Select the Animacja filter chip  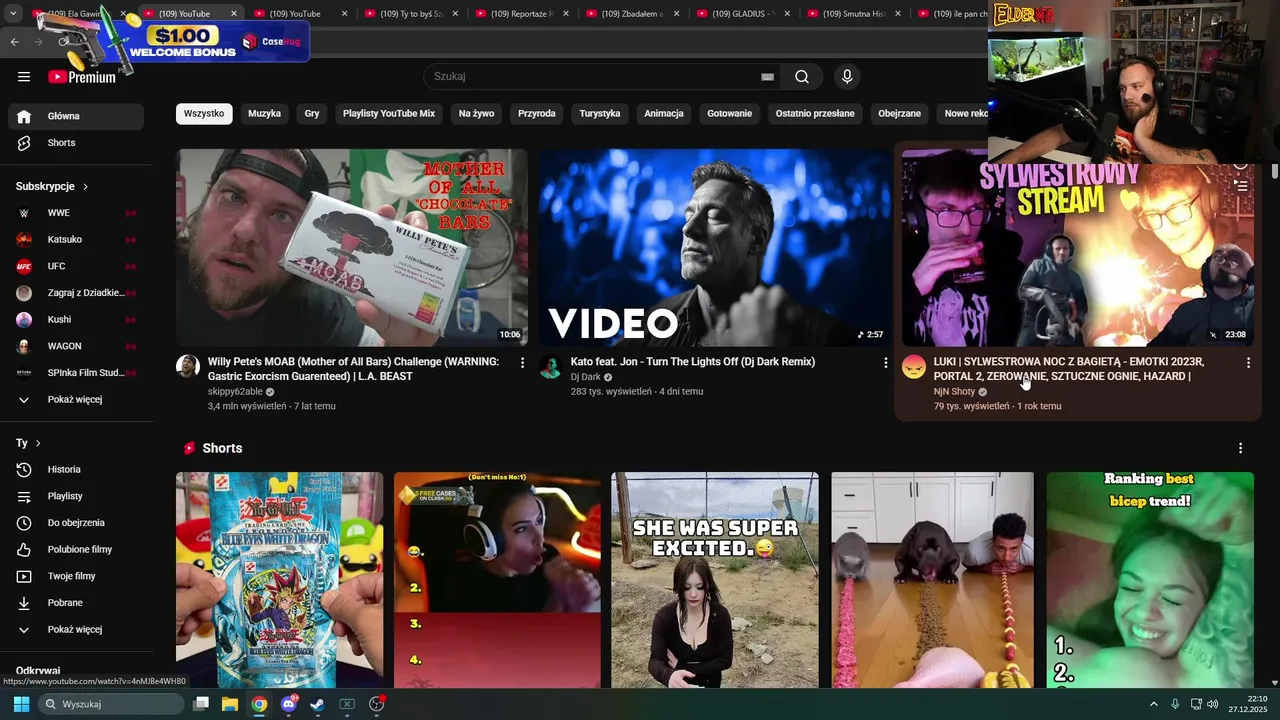point(664,114)
